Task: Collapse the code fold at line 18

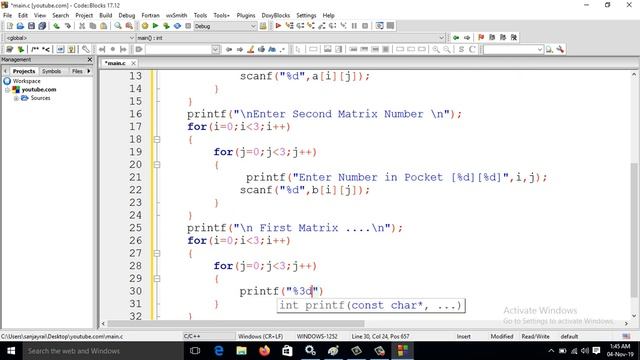Action: pos(157,139)
